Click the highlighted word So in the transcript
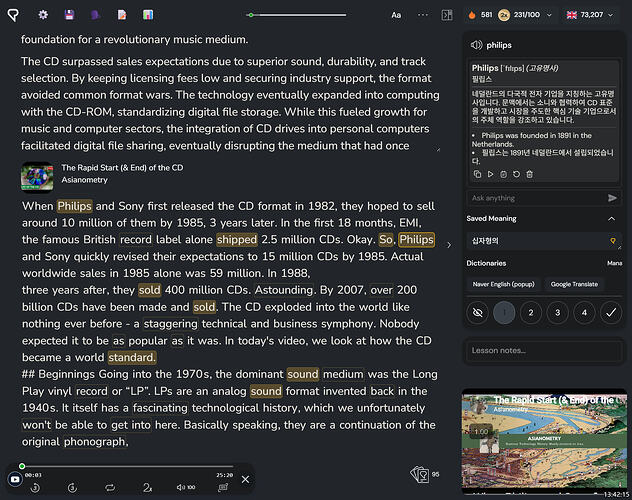Image resolution: width=632 pixels, height=500 pixels. click(386, 240)
